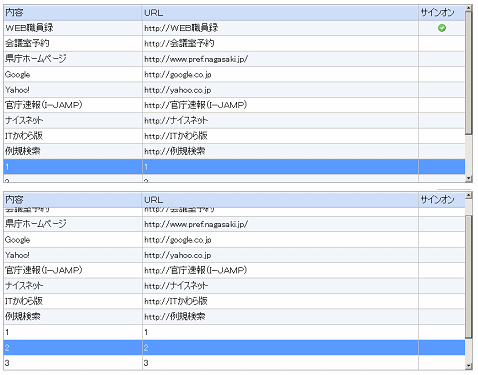Click the yahoo.co.jp URL cell in the bottom table

280,255
